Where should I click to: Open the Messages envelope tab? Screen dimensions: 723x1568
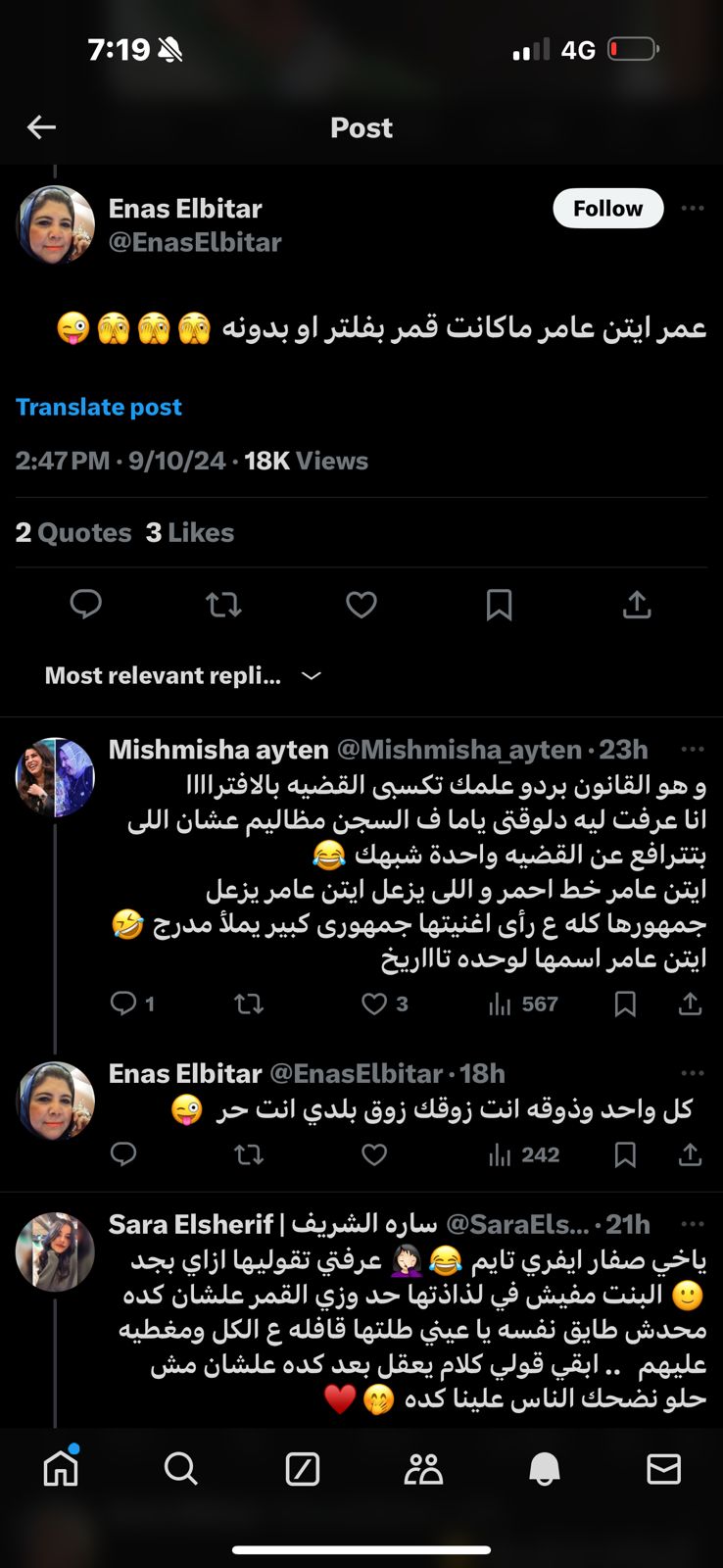(664, 1469)
